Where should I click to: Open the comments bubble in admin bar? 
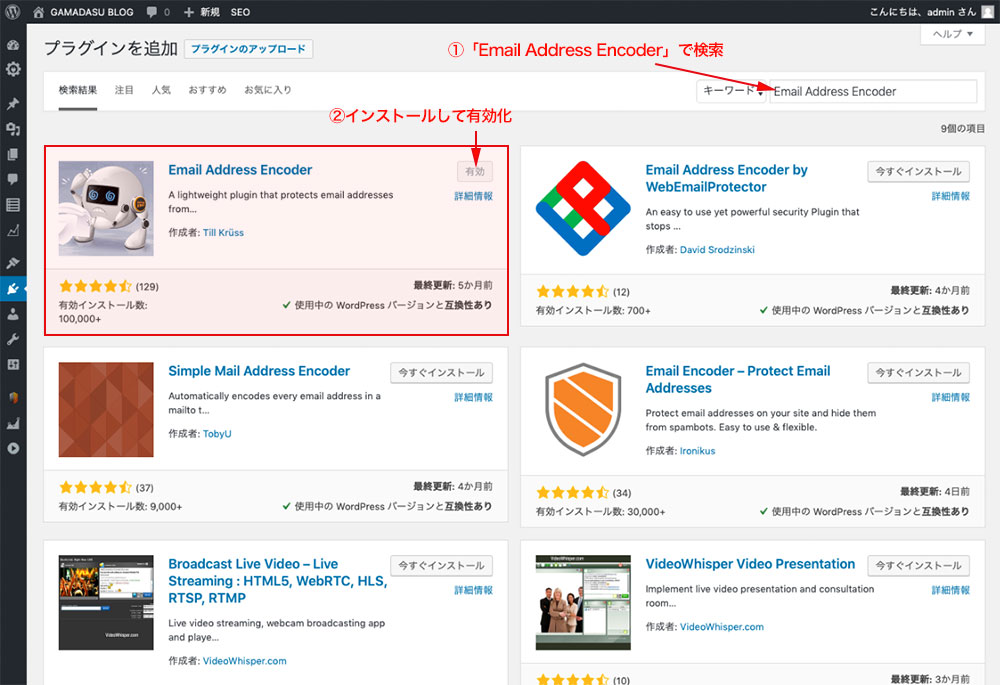point(151,11)
